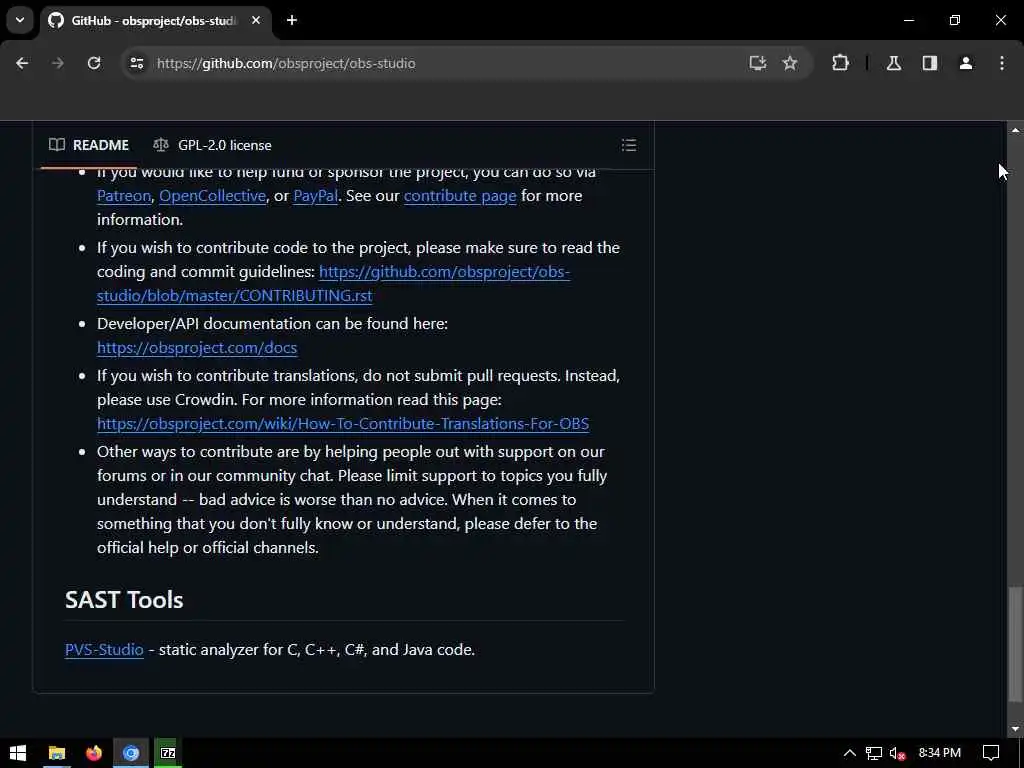Open Chrome Labs flask icon
Screen dimensions: 1024x768
pyautogui.click(x=894, y=63)
